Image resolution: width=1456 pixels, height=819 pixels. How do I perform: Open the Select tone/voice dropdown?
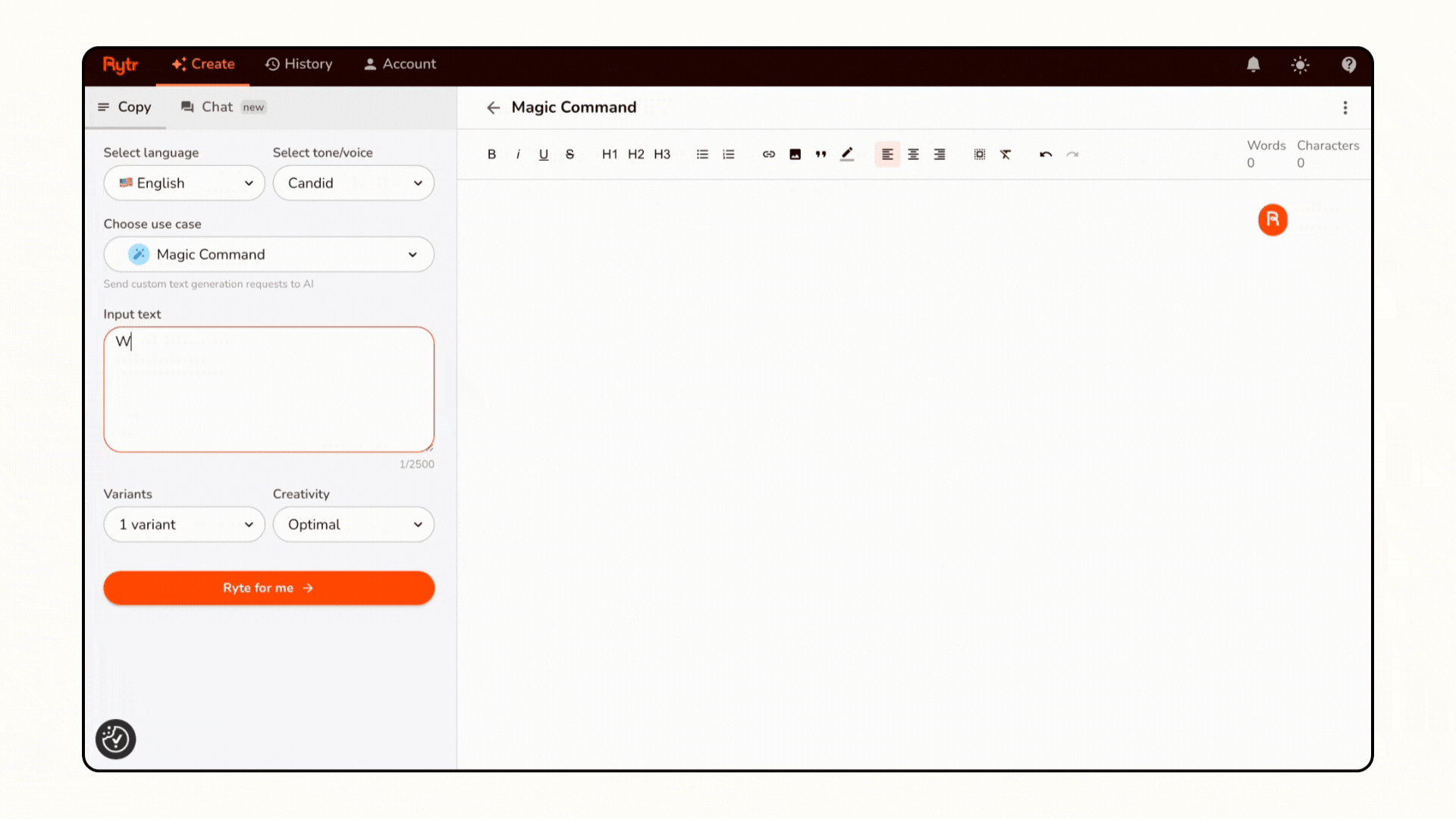tap(353, 183)
